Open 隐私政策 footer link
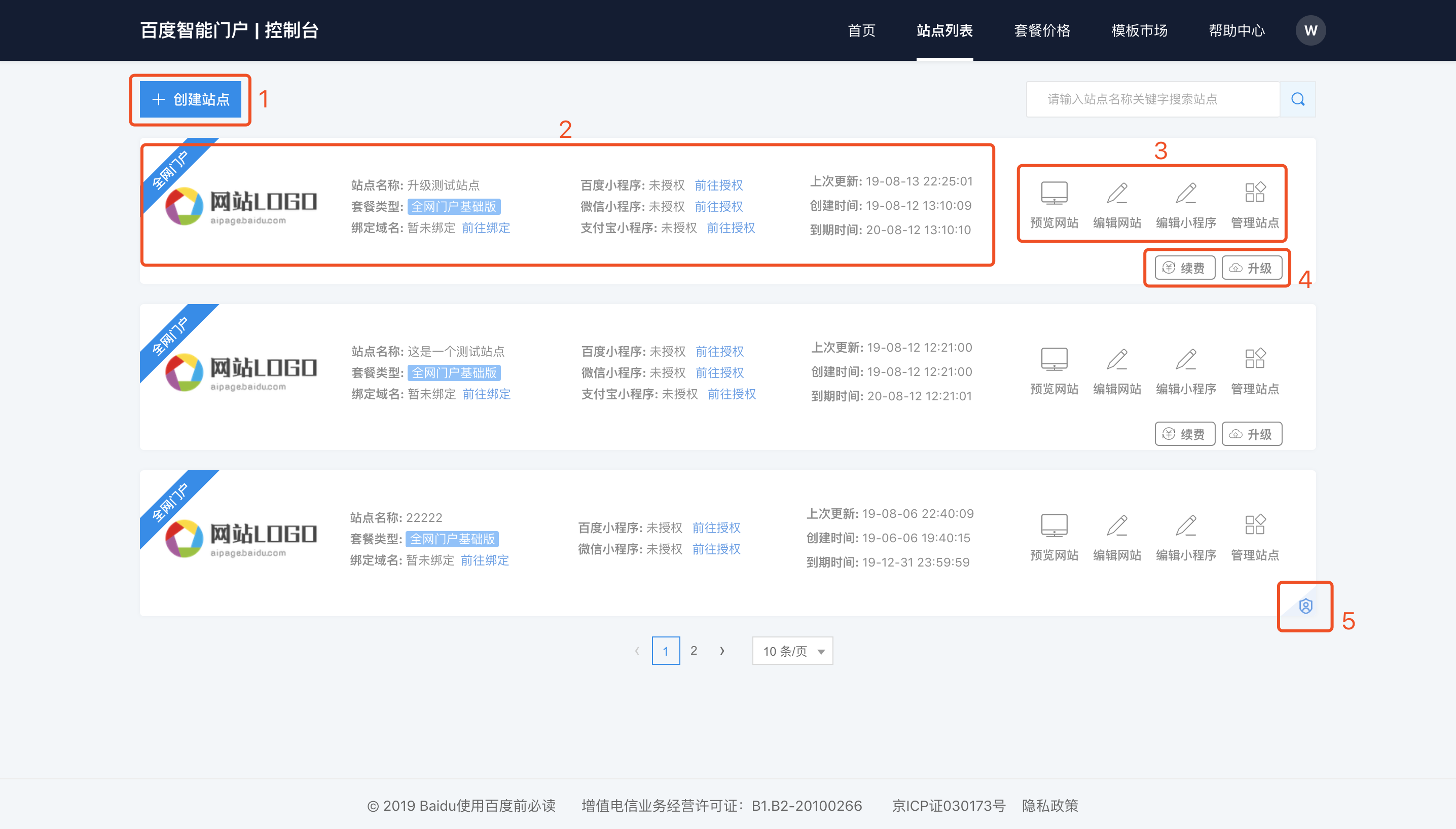The width and height of the screenshot is (1456, 829). tap(1050, 806)
